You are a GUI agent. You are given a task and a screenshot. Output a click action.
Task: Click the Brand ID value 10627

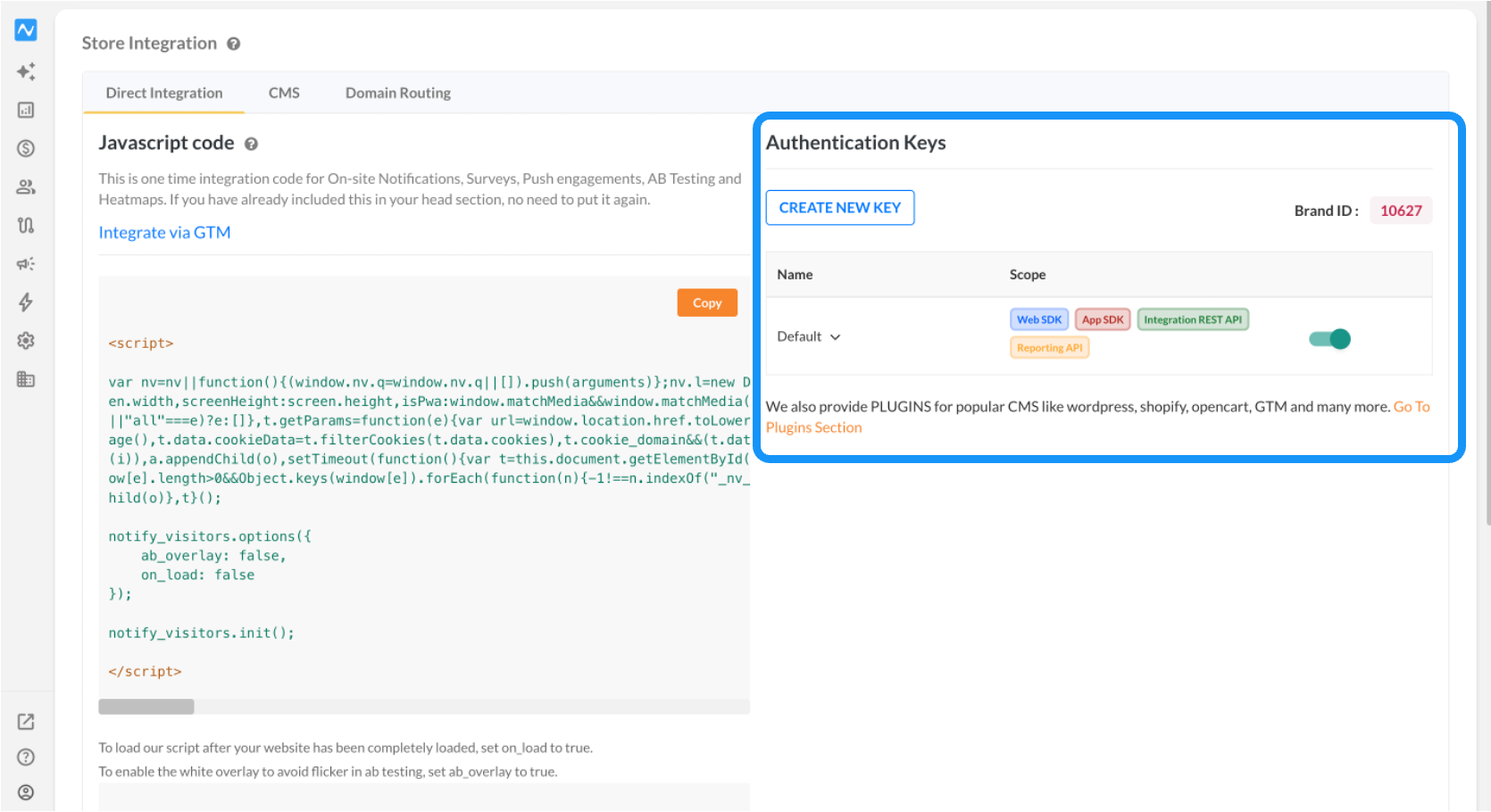point(1401,211)
